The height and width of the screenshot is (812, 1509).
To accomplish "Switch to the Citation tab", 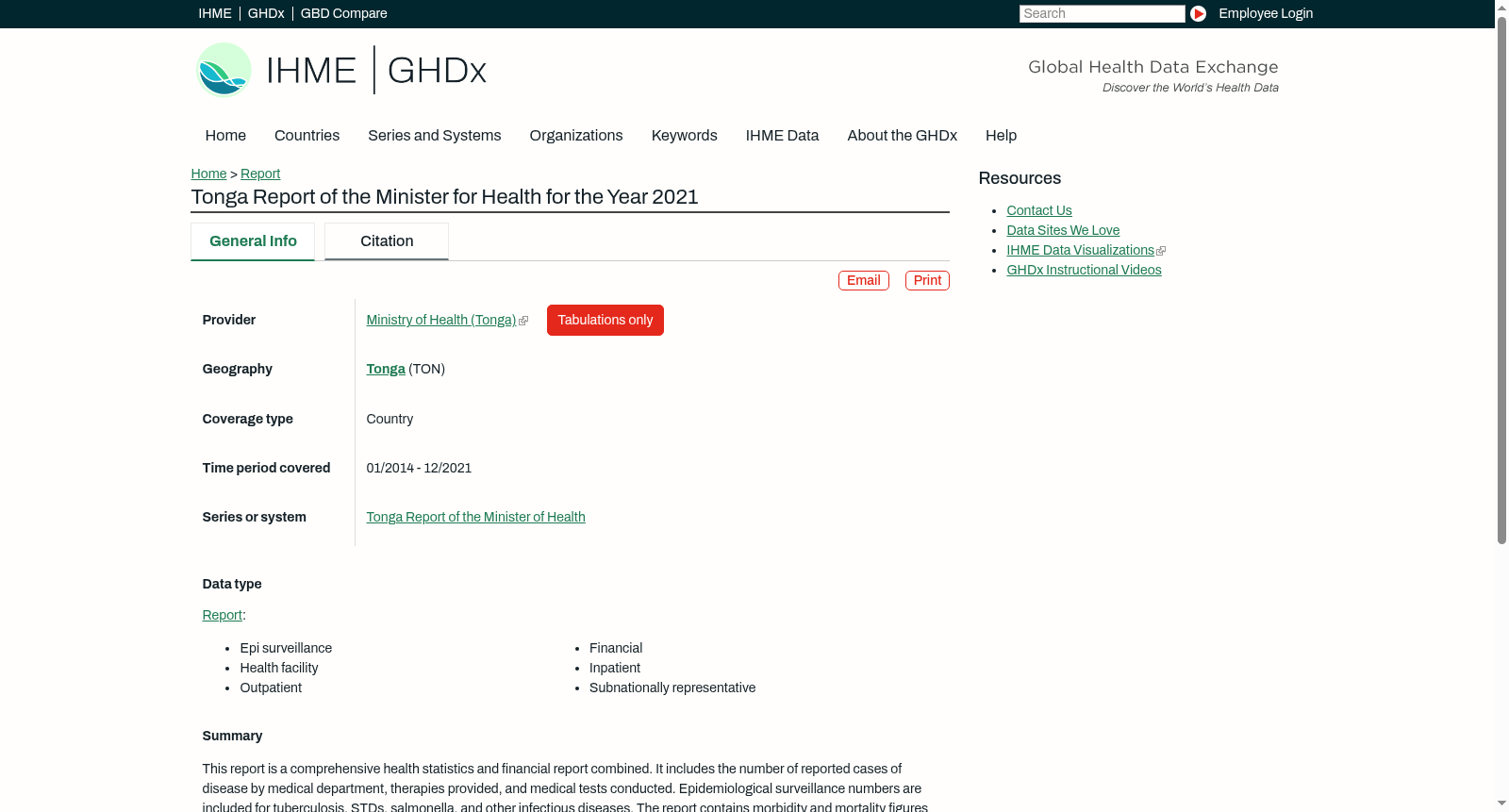I will click(387, 241).
